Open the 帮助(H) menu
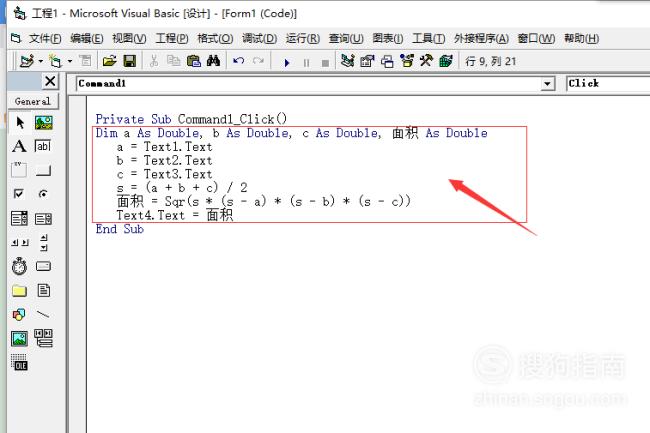This screenshot has height=433, width=650. click(x=582, y=39)
